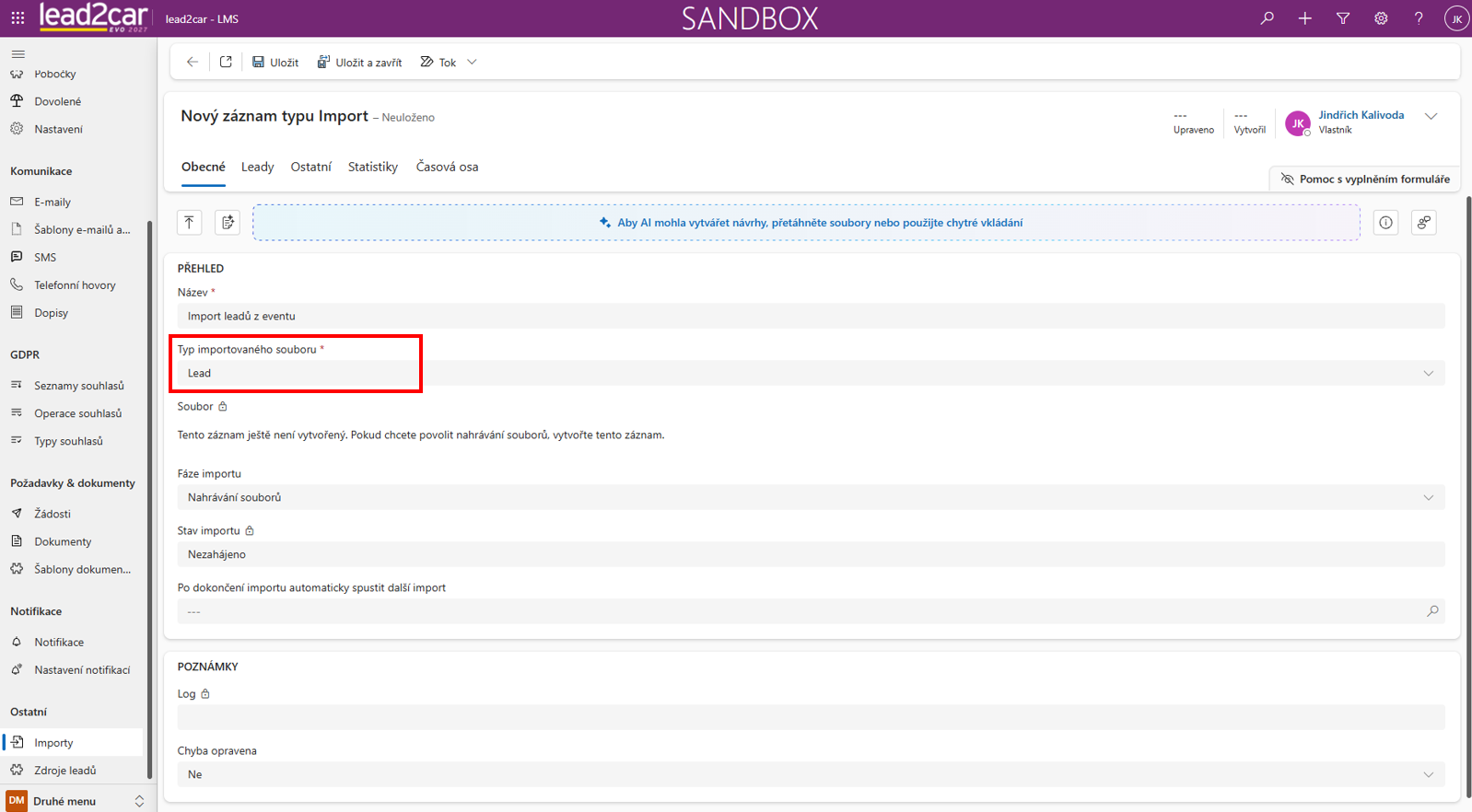Screen dimensions: 1472x812
Task: Click the Tok flow button
Action: (438, 62)
